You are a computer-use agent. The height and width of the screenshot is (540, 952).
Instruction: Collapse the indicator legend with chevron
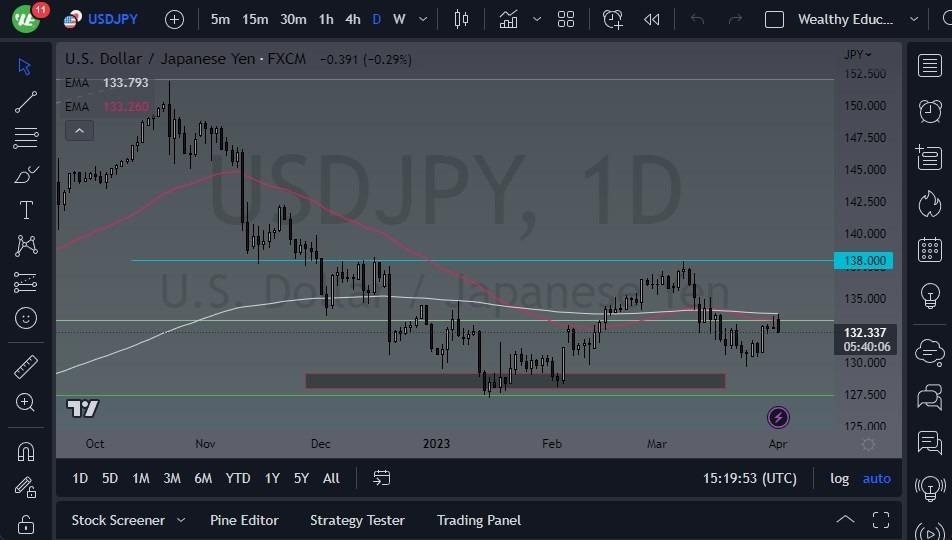point(80,131)
